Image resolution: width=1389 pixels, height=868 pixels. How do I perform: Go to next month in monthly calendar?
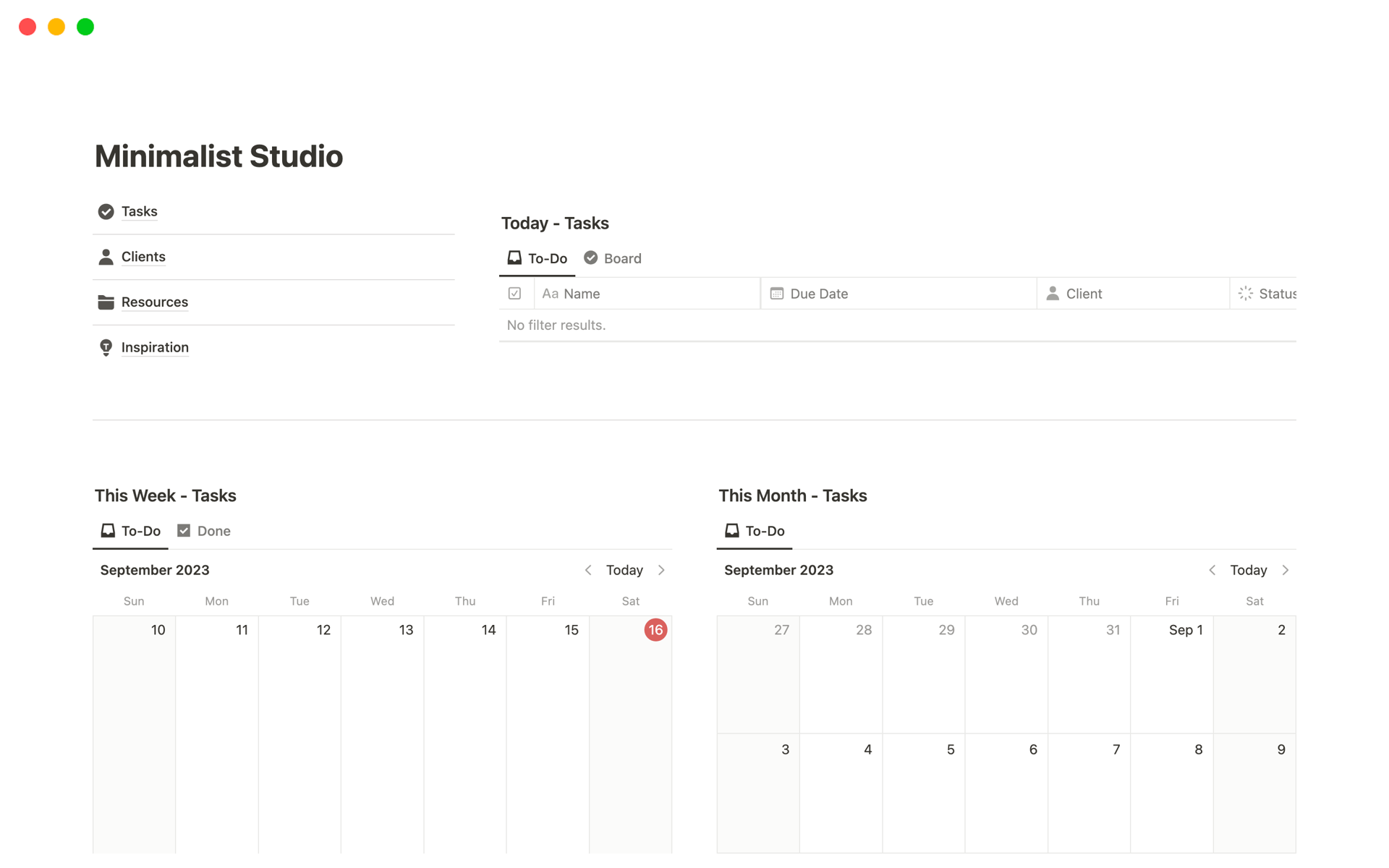pyautogui.click(x=1286, y=570)
